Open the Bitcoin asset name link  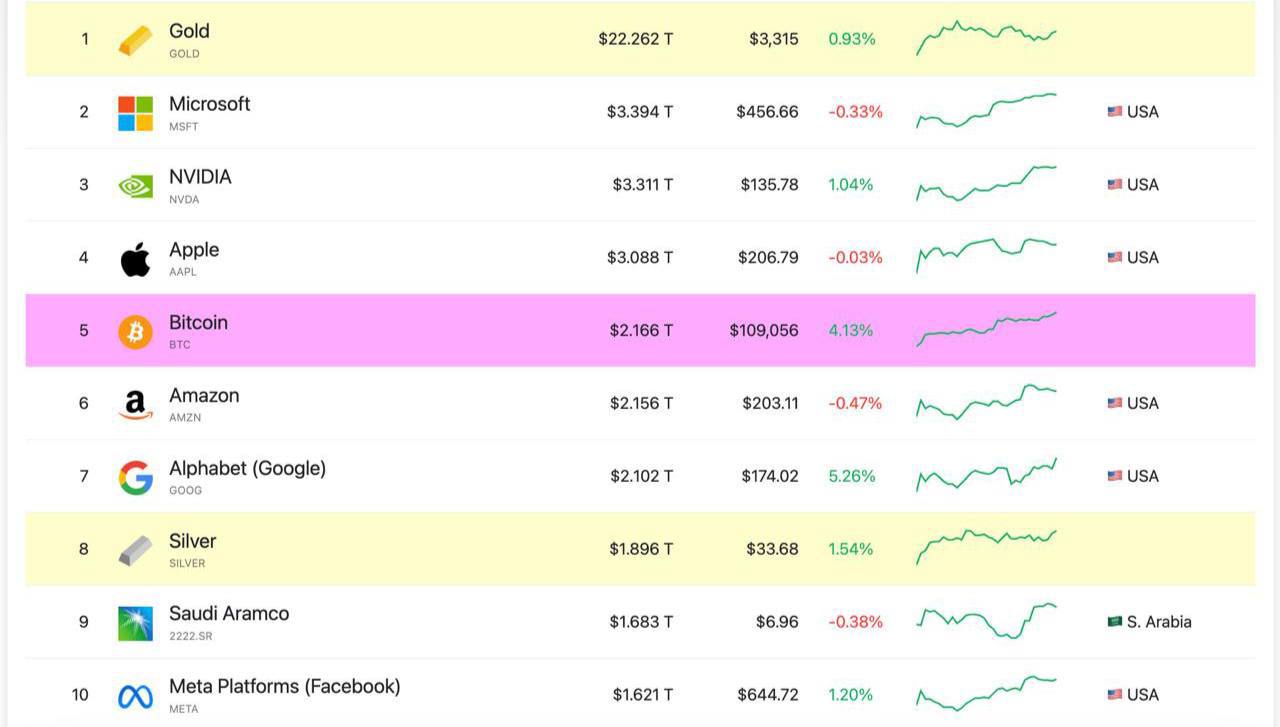(198, 323)
